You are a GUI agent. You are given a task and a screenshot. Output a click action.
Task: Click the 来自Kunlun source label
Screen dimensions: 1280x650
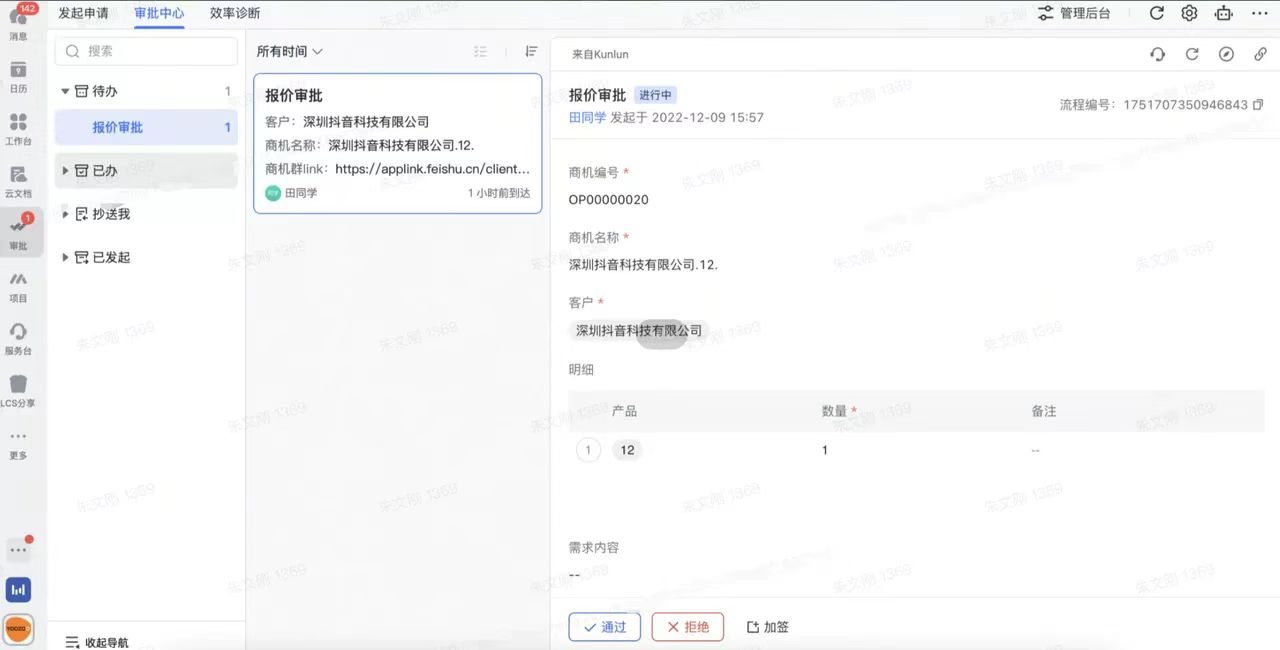[x=600, y=54]
